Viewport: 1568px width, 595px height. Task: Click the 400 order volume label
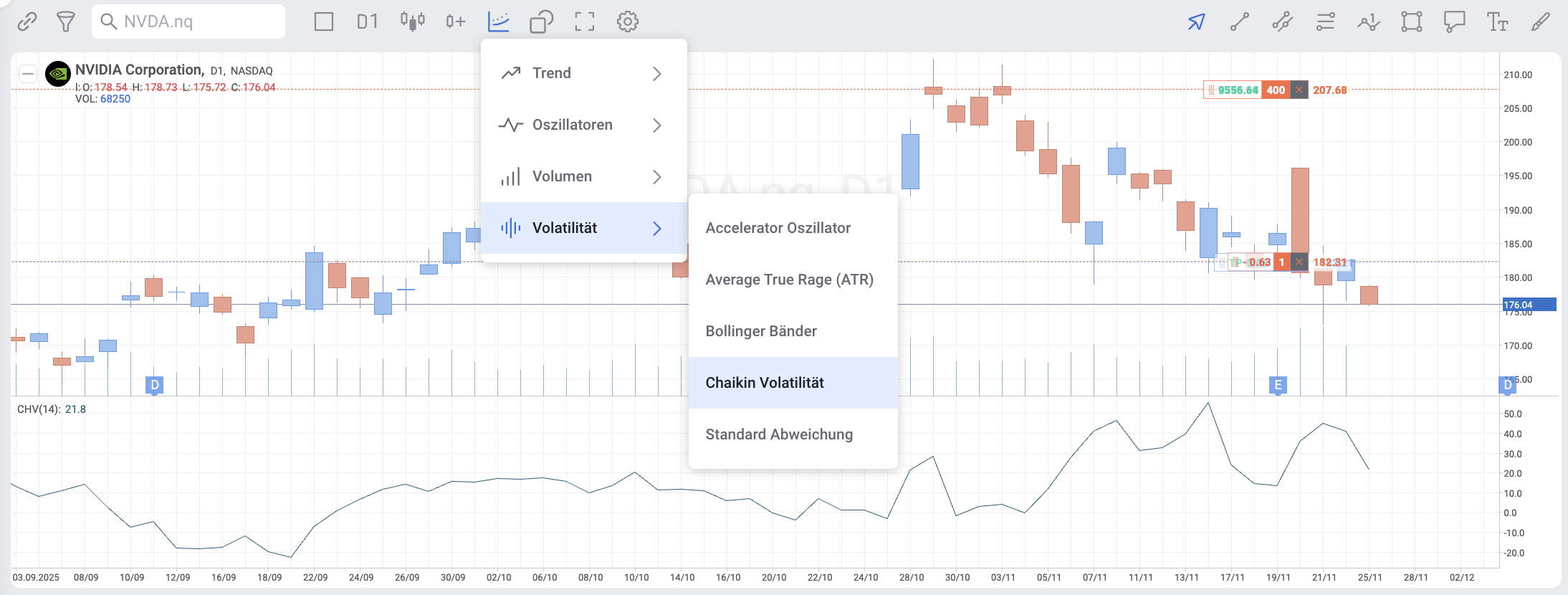pyautogui.click(x=1276, y=90)
